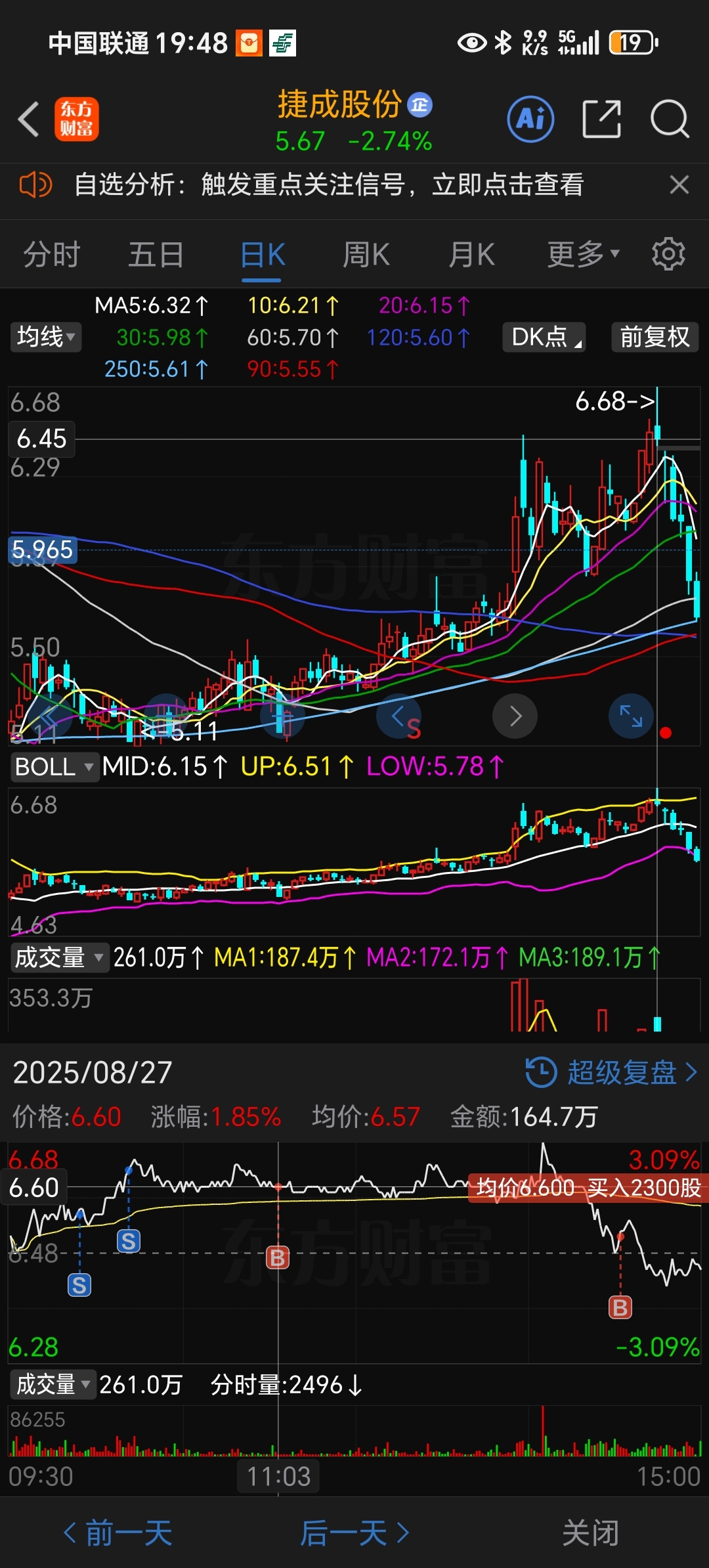Tap the 11:03 time cursor label
This screenshot has height=1568, width=709.
pyautogui.click(x=278, y=1477)
